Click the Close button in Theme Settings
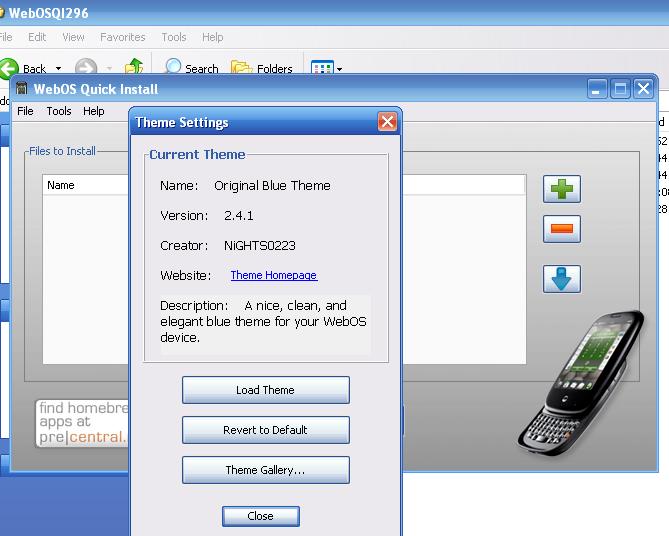The height and width of the screenshot is (536, 669). (x=261, y=516)
